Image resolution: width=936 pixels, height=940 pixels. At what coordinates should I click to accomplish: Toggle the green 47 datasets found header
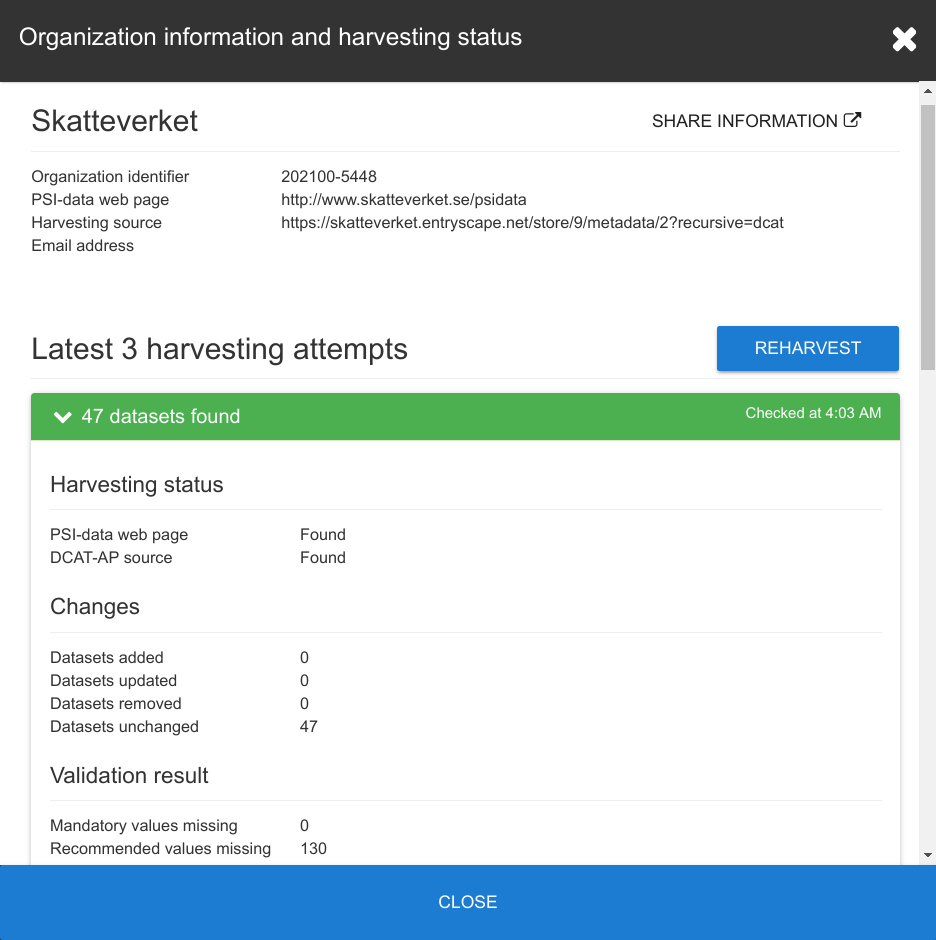(465, 417)
